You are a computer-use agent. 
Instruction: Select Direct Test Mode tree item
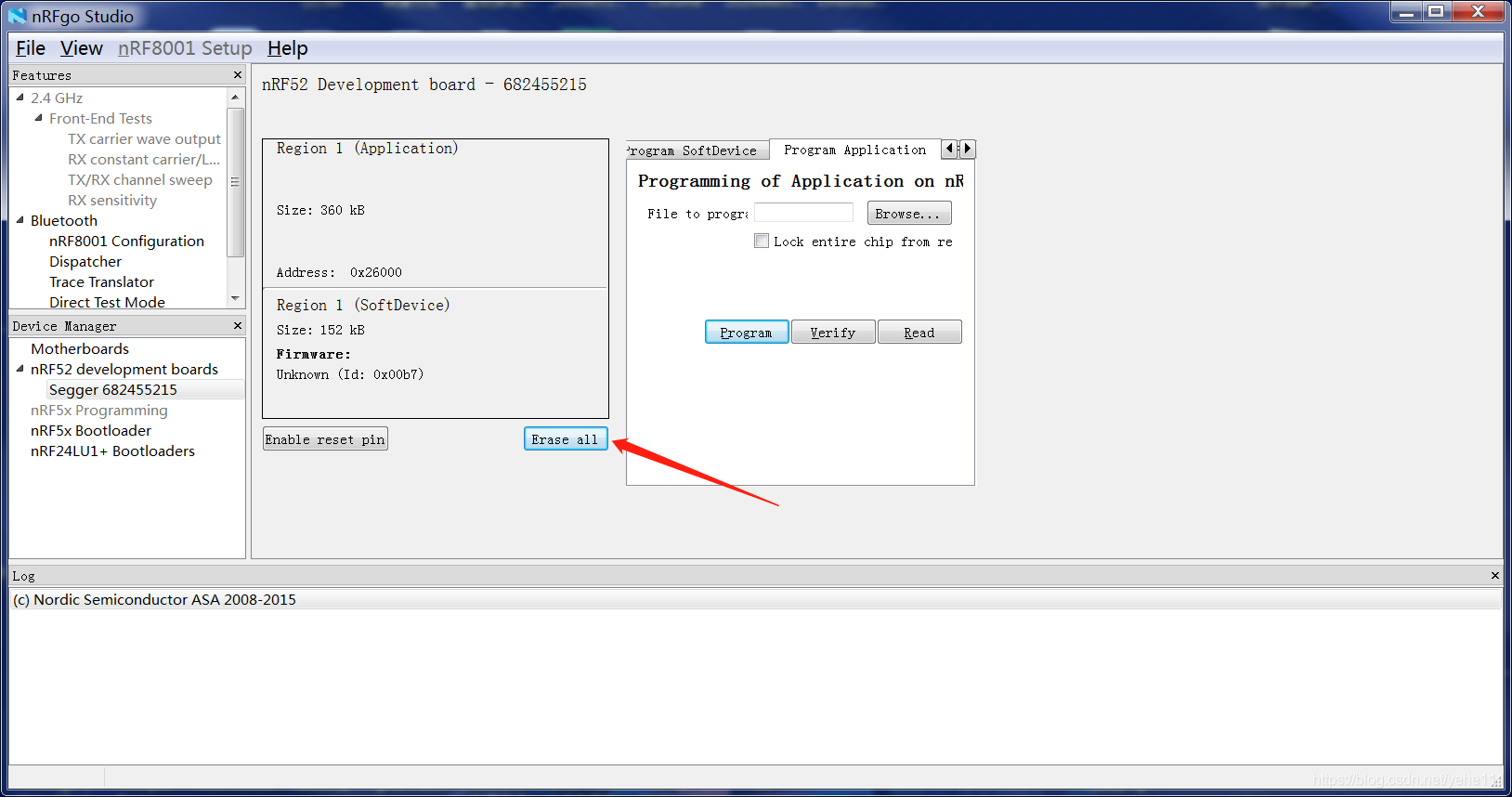(108, 302)
